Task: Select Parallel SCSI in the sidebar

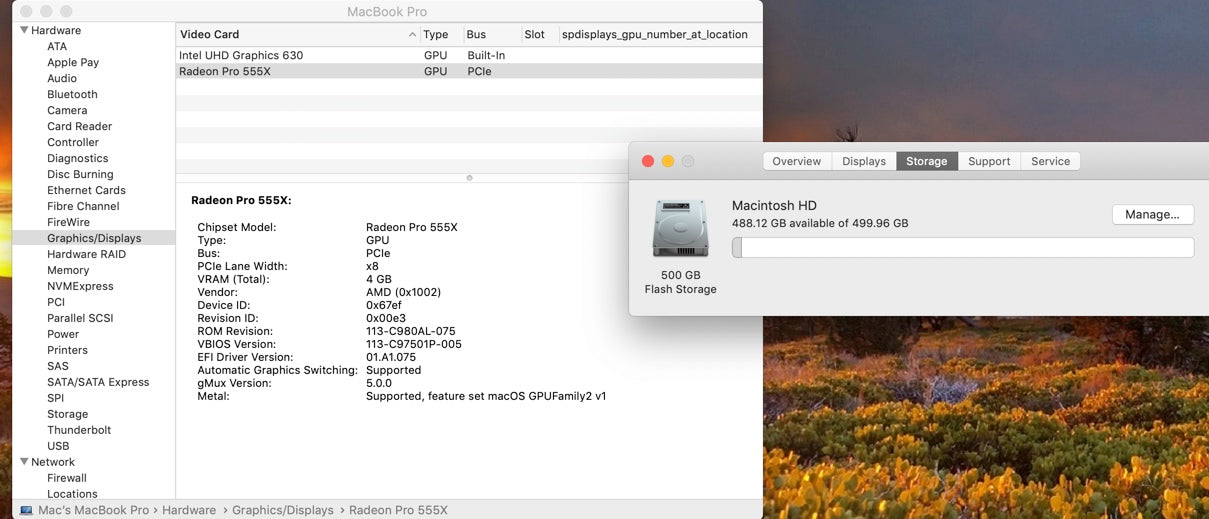Action: pyautogui.click(x=80, y=318)
